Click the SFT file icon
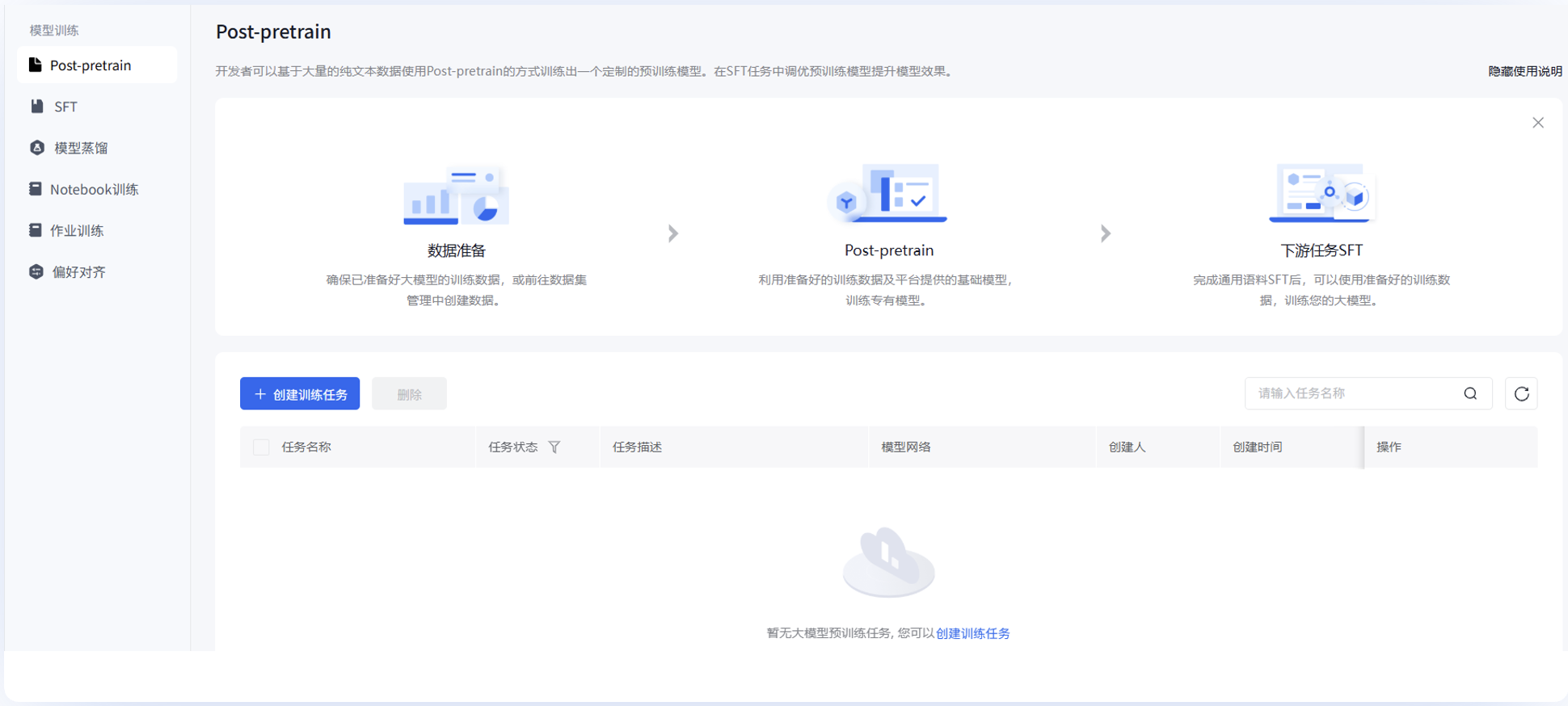This screenshot has height=706, width=1568. 37,106
